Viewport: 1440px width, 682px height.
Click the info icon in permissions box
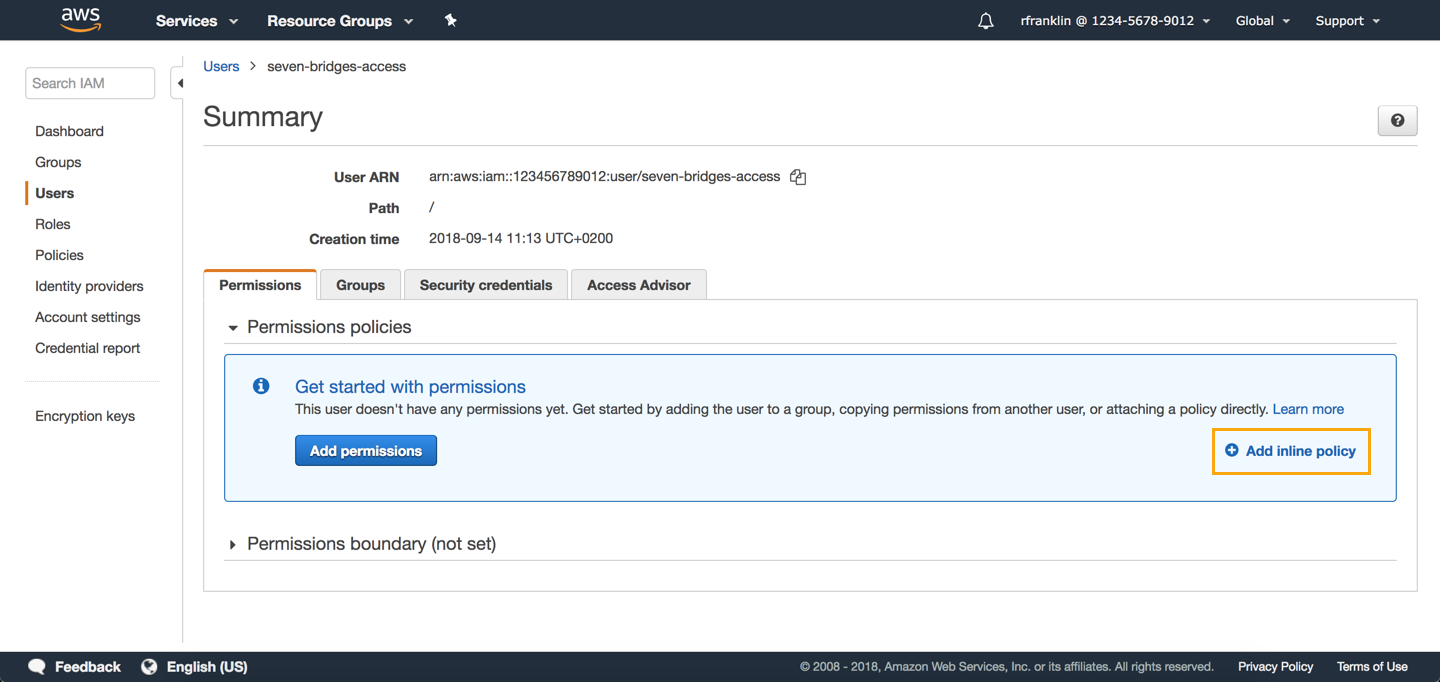(261, 386)
